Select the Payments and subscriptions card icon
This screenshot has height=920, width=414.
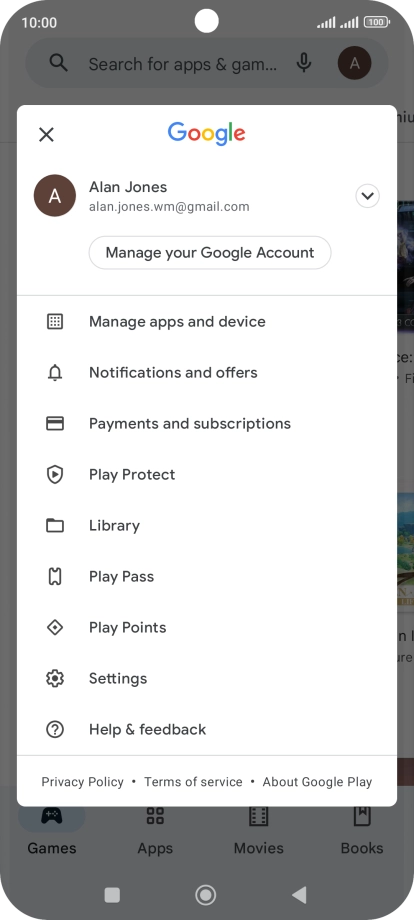55,424
